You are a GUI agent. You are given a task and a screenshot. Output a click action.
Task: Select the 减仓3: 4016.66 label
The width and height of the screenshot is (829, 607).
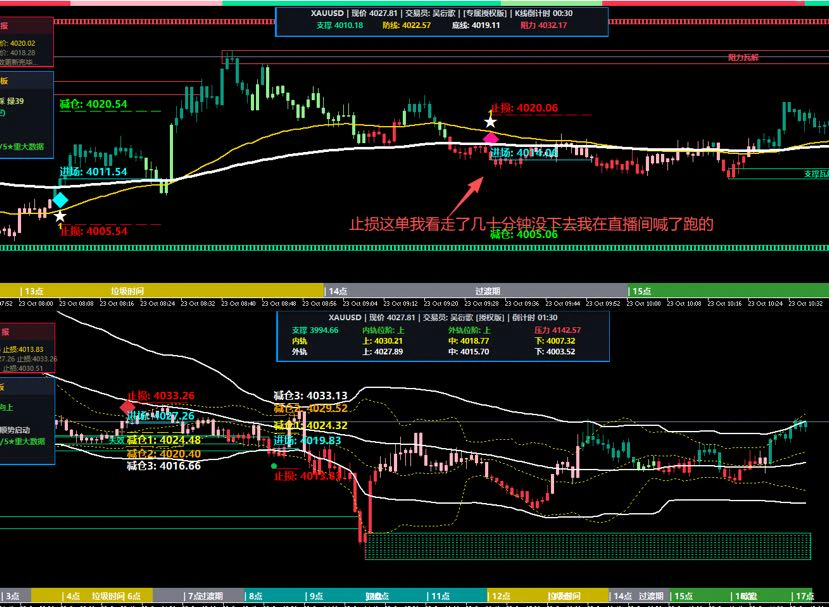(163, 466)
